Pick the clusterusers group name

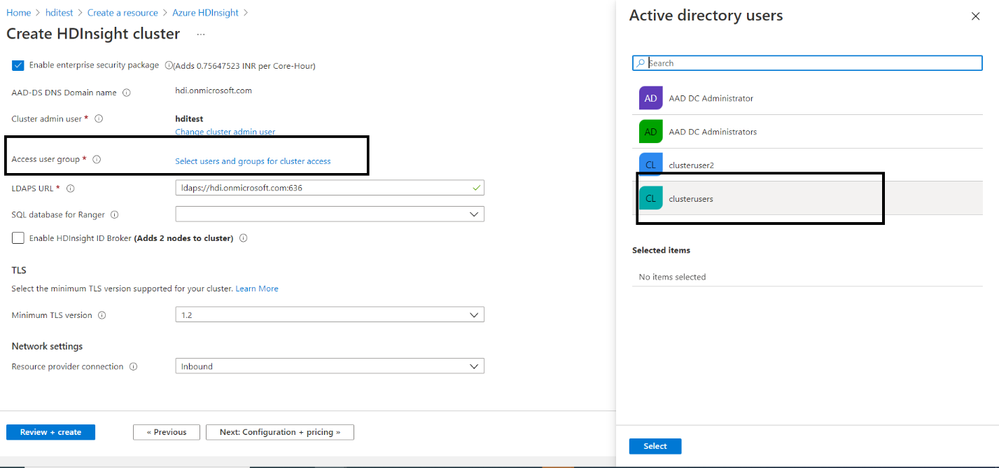[x=691, y=199]
